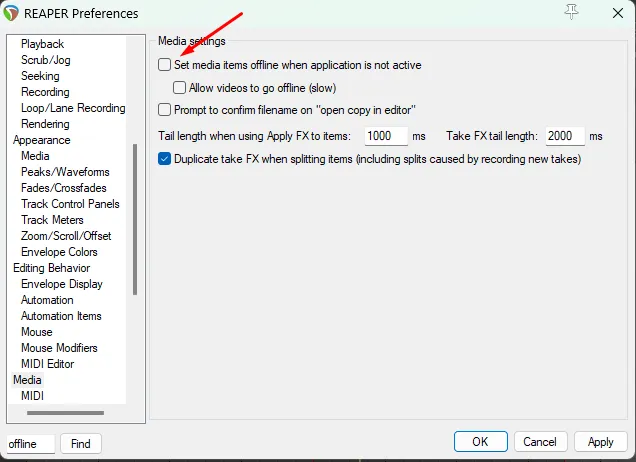Click the Apply button
The width and height of the screenshot is (636, 462).
pos(600,441)
